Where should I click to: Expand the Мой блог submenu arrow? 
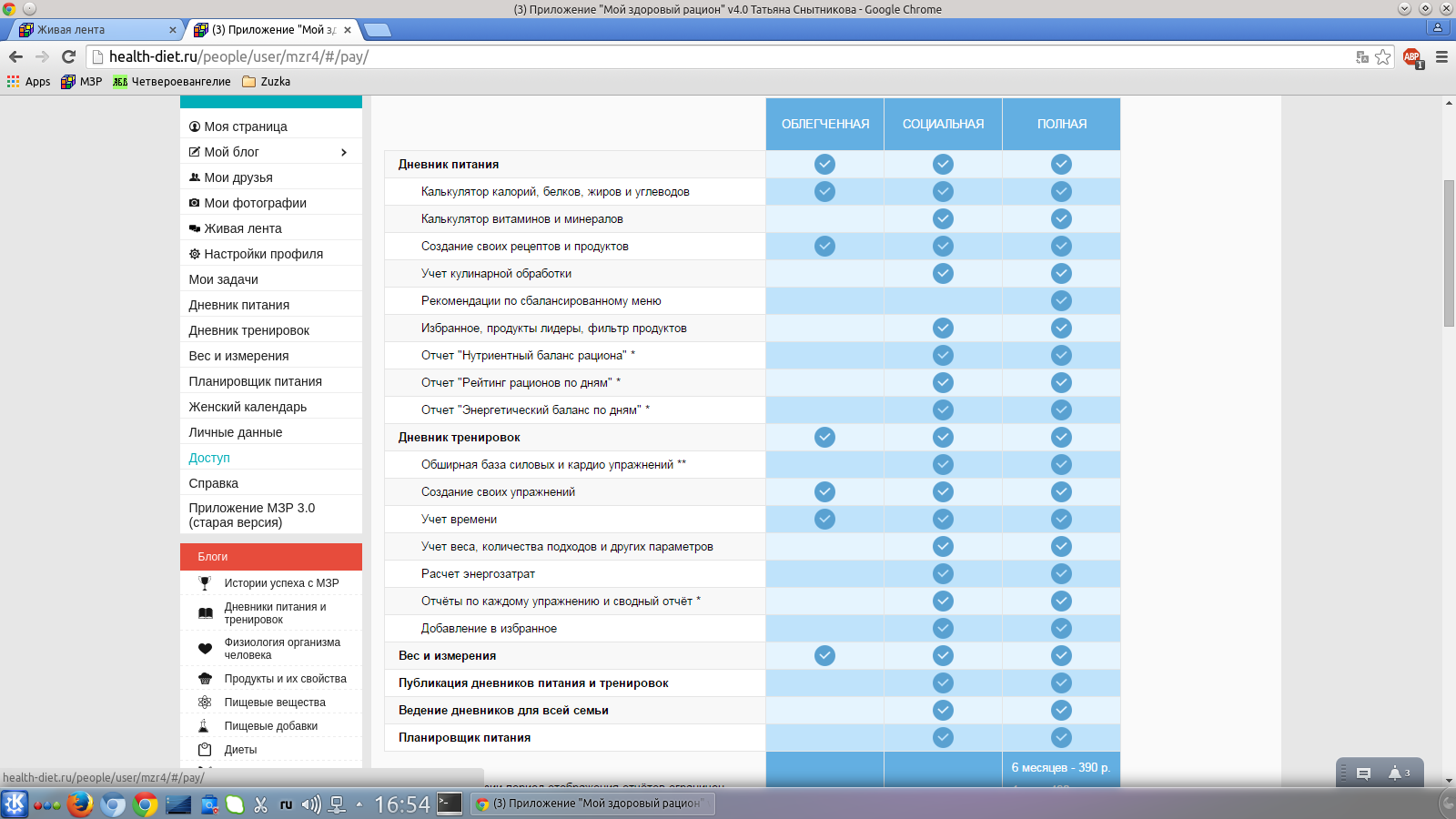[x=344, y=152]
